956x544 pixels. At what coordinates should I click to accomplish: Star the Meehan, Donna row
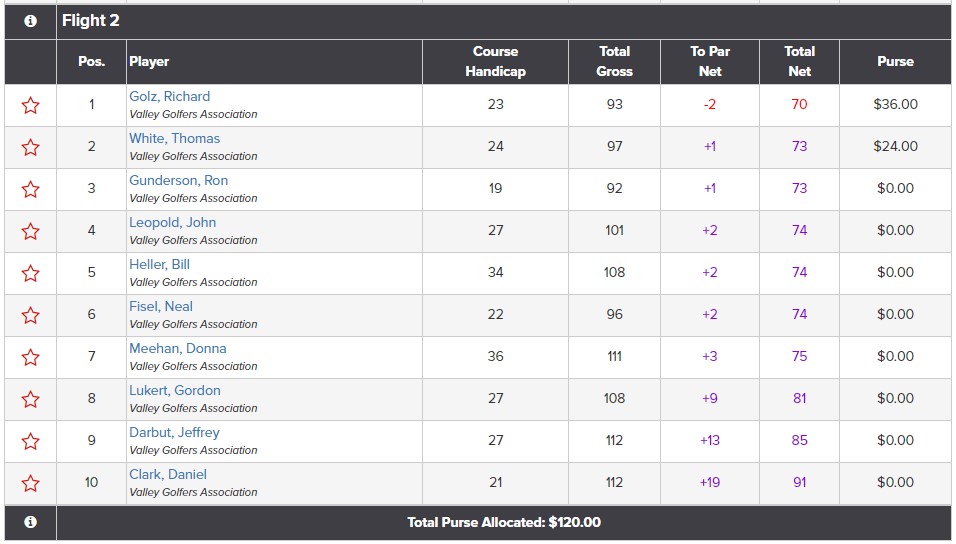[x=30, y=357]
